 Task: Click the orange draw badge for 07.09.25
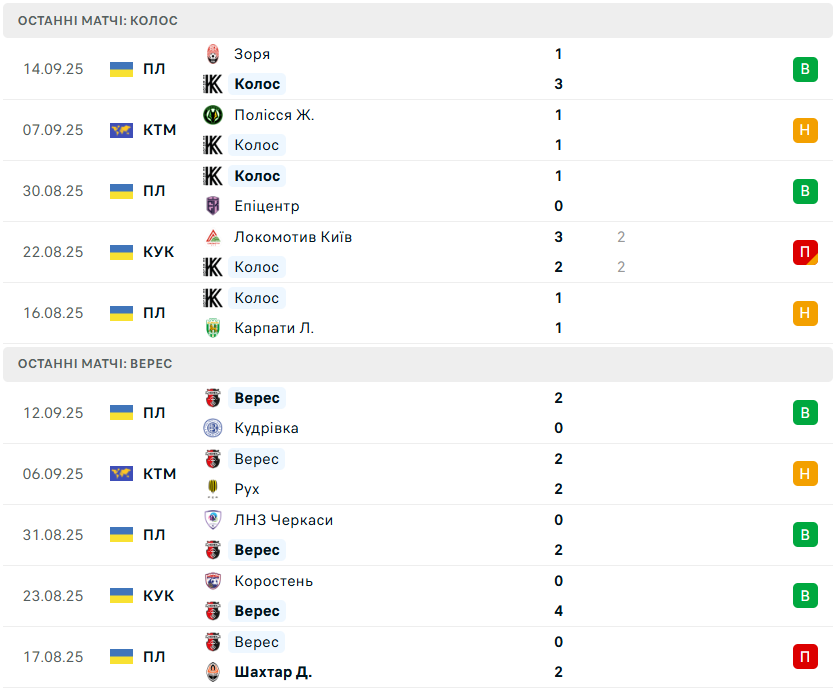pyautogui.click(x=805, y=130)
